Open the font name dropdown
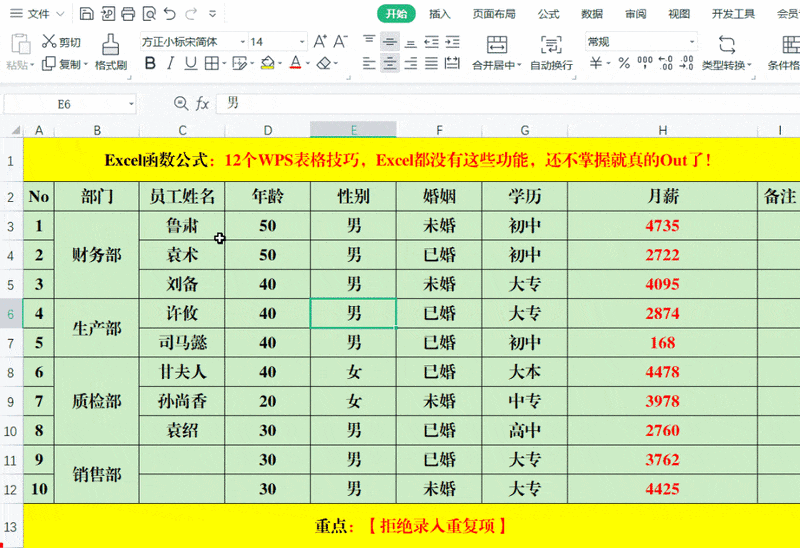The image size is (800, 548). (x=241, y=42)
